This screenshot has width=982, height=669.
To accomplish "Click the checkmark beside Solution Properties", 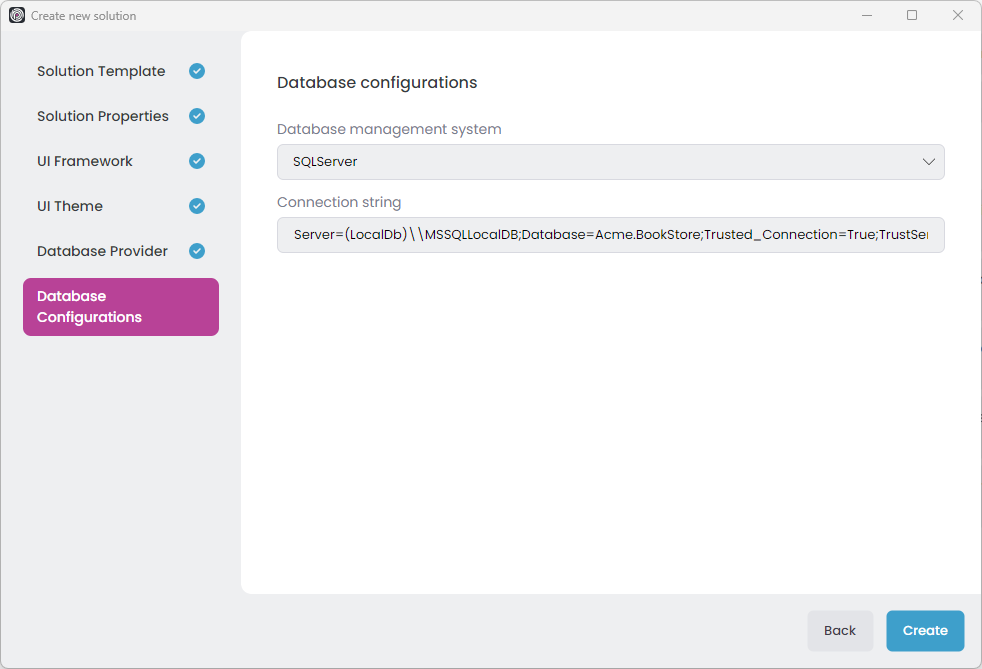I will point(196,116).
